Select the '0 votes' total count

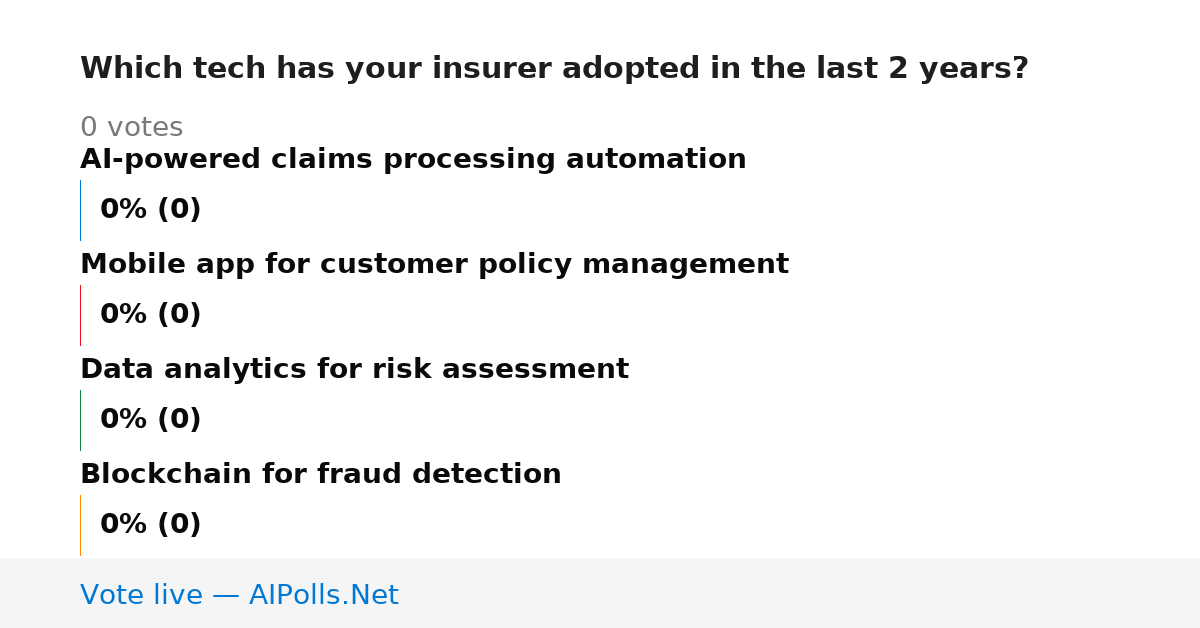click(131, 128)
